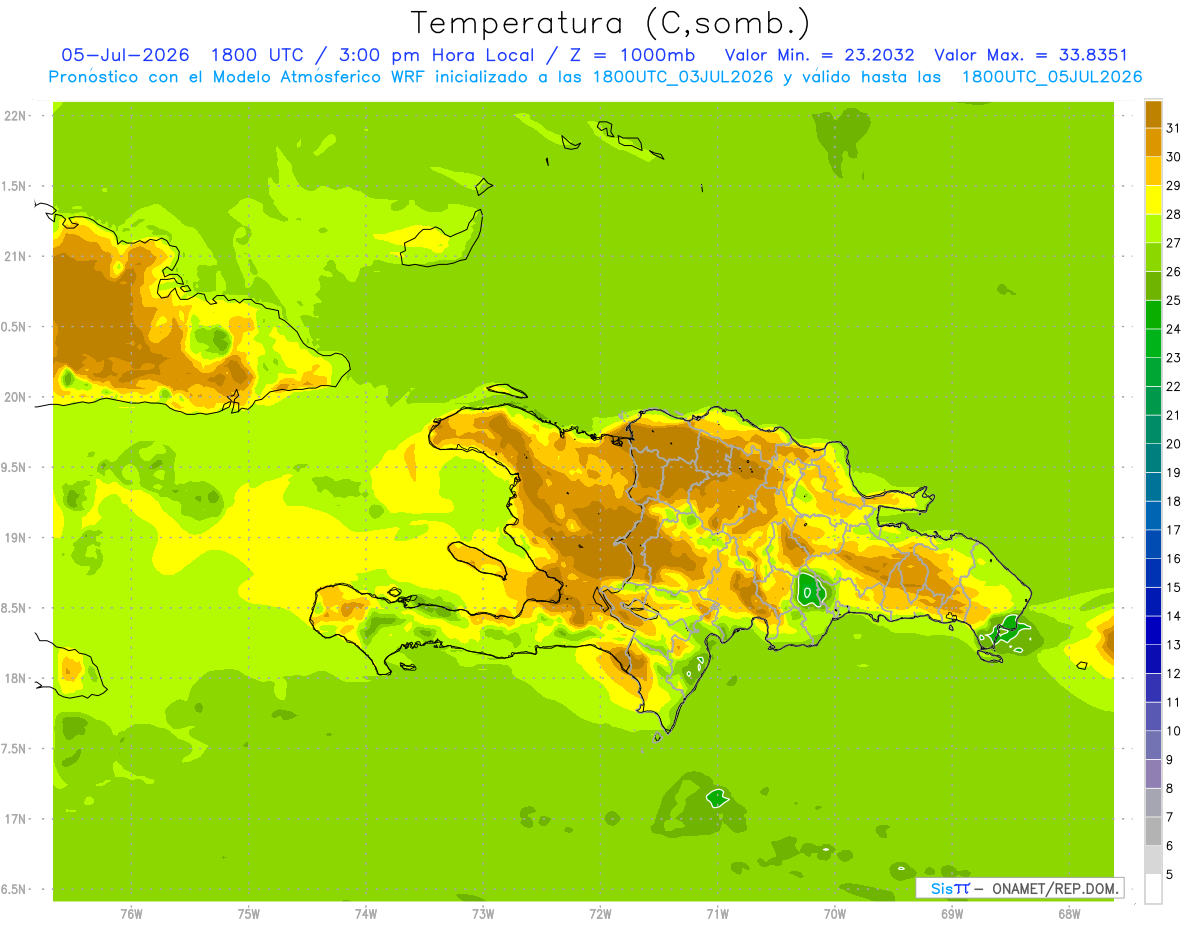The height and width of the screenshot is (927, 1200).
Task: Pick the blue swatch between 15 and 16
Action: pos(1153,573)
